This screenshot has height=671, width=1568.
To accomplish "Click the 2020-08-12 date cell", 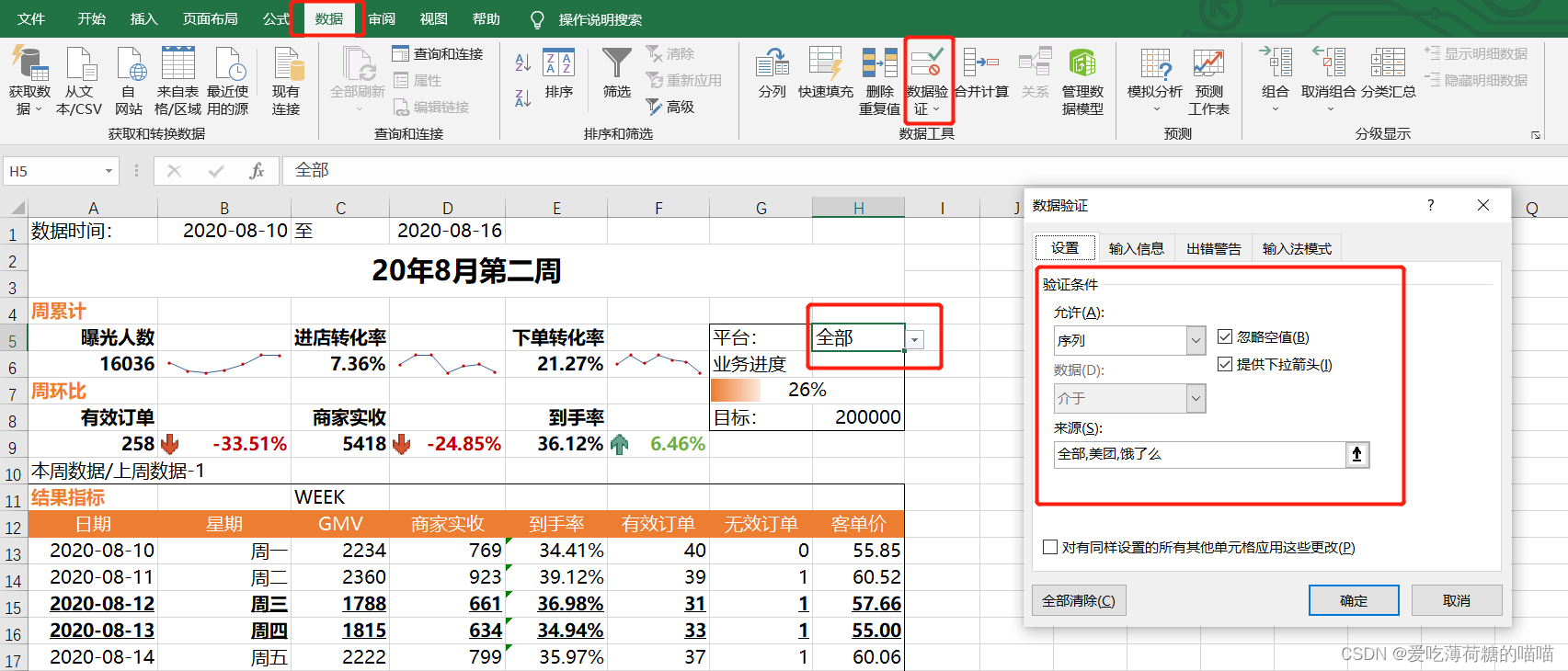I will [x=93, y=604].
